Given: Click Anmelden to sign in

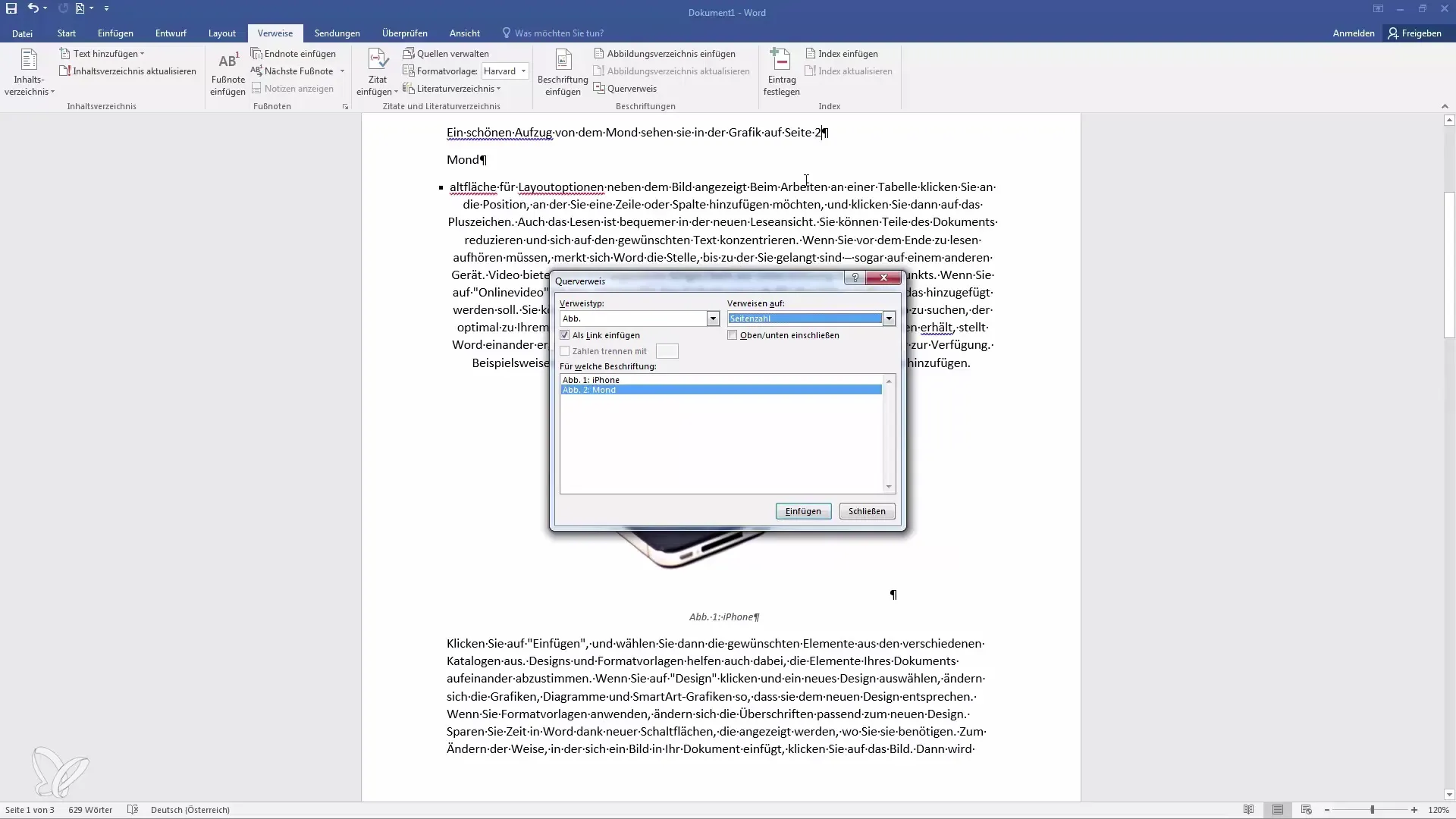Looking at the screenshot, I should [1354, 33].
